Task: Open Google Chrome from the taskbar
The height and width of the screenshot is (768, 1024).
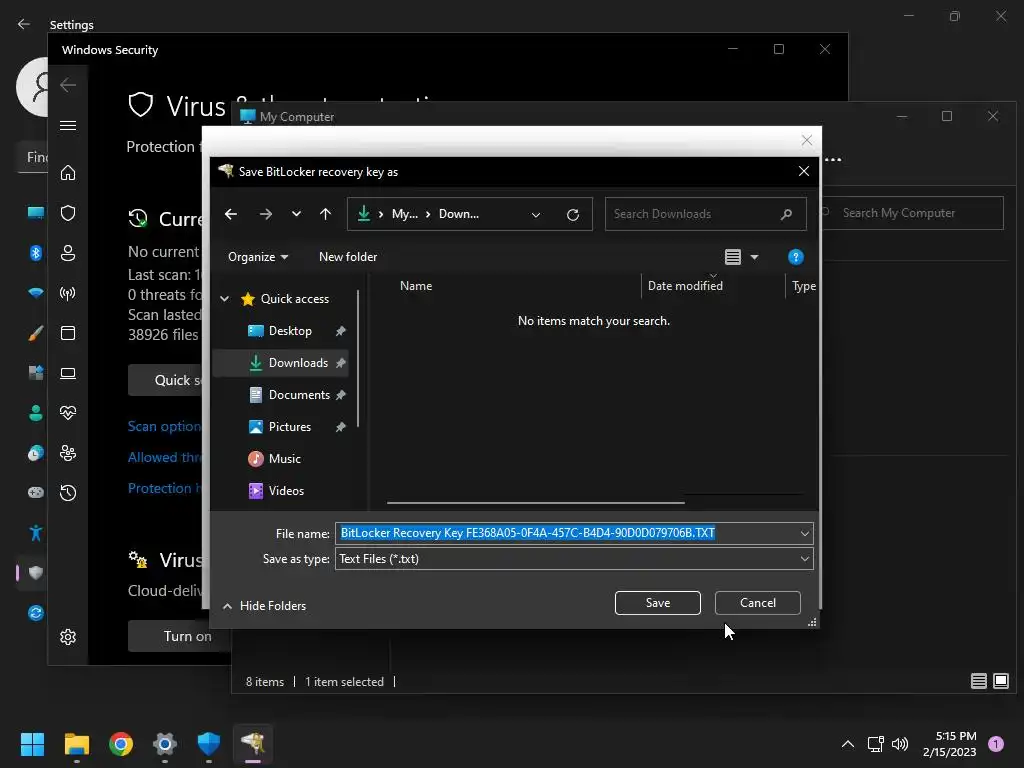Action: [121, 743]
